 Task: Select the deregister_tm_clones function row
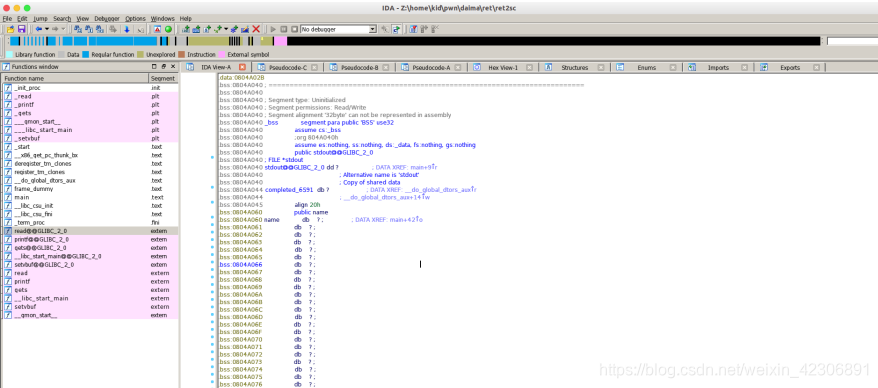click(90, 163)
